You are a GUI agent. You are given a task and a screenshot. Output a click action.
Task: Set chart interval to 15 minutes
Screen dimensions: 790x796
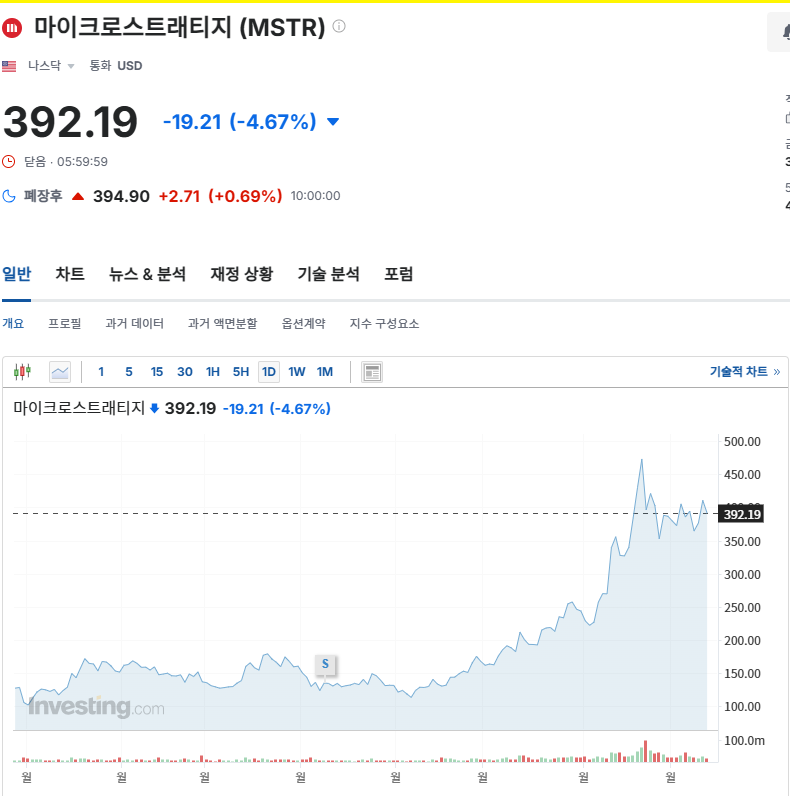(157, 372)
